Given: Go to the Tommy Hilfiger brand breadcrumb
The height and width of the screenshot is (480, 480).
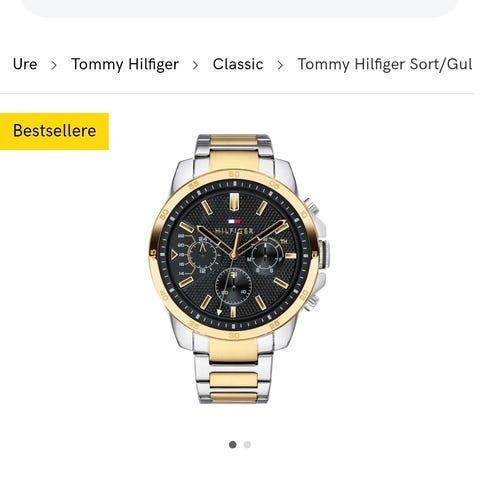Looking at the screenshot, I should [x=125, y=64].
